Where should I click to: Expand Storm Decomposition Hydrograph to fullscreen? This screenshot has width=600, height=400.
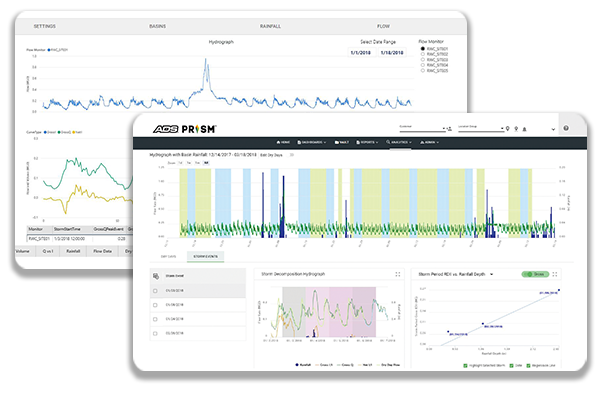point(398,274)
